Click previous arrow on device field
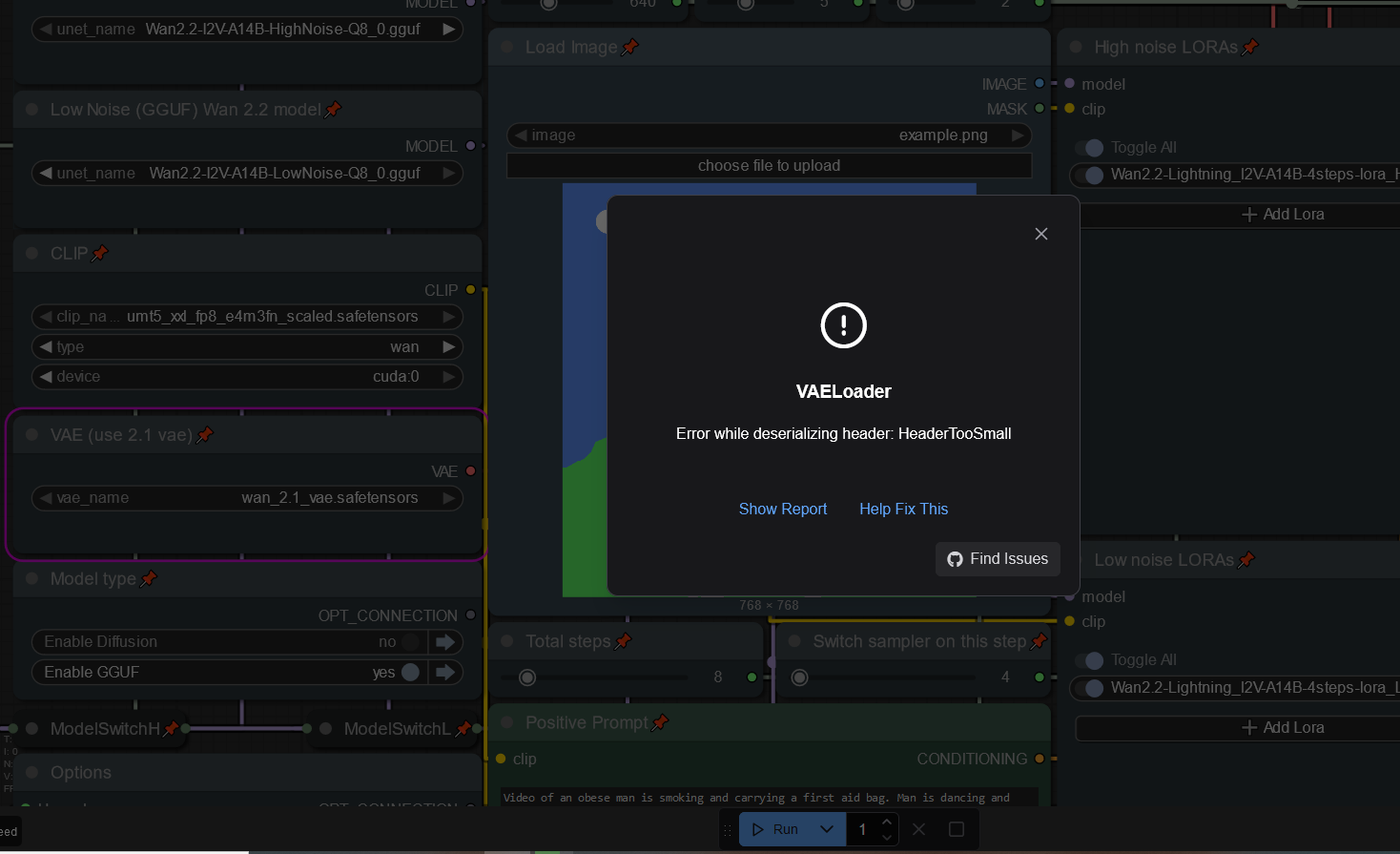Image resolution: width=1400 pixels, height=854 pixels. pos(46,377)
